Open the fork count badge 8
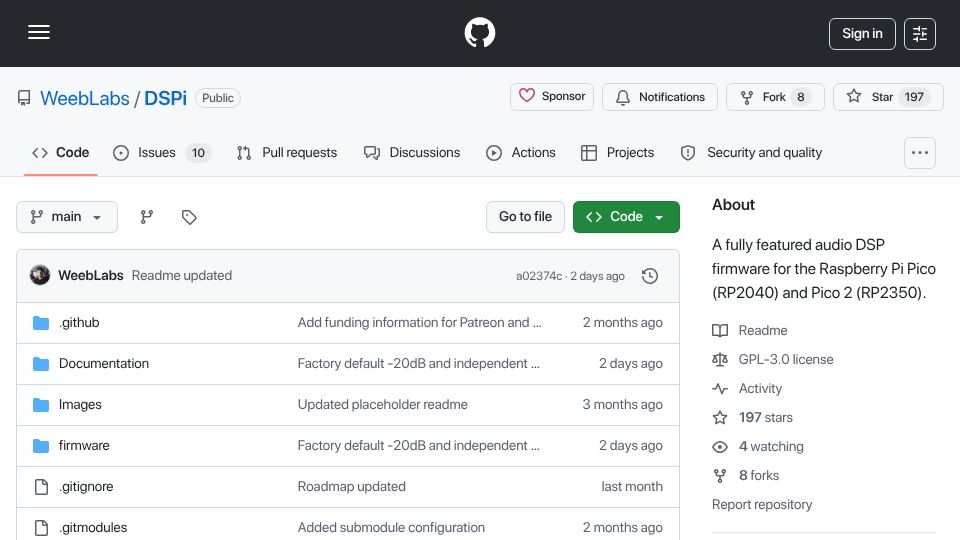Screen dimensions: 960x540 pyautogui.click(x=800, y=97)
